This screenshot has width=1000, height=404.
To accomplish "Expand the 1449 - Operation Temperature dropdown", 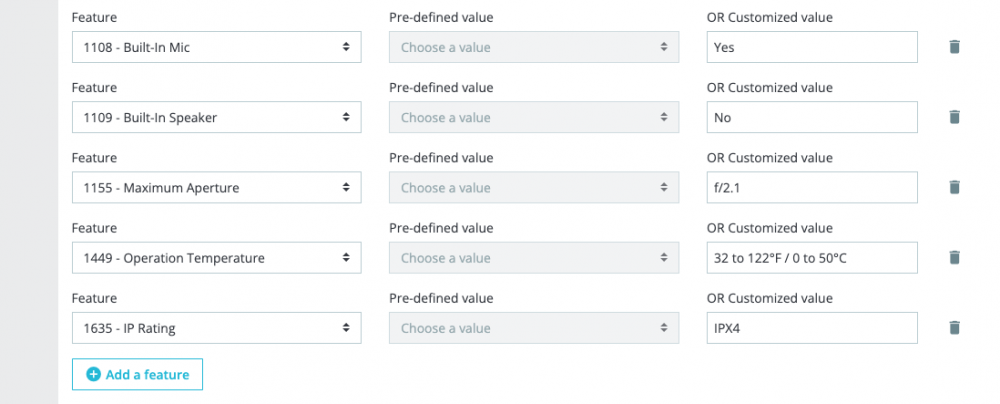I will 216,257.
